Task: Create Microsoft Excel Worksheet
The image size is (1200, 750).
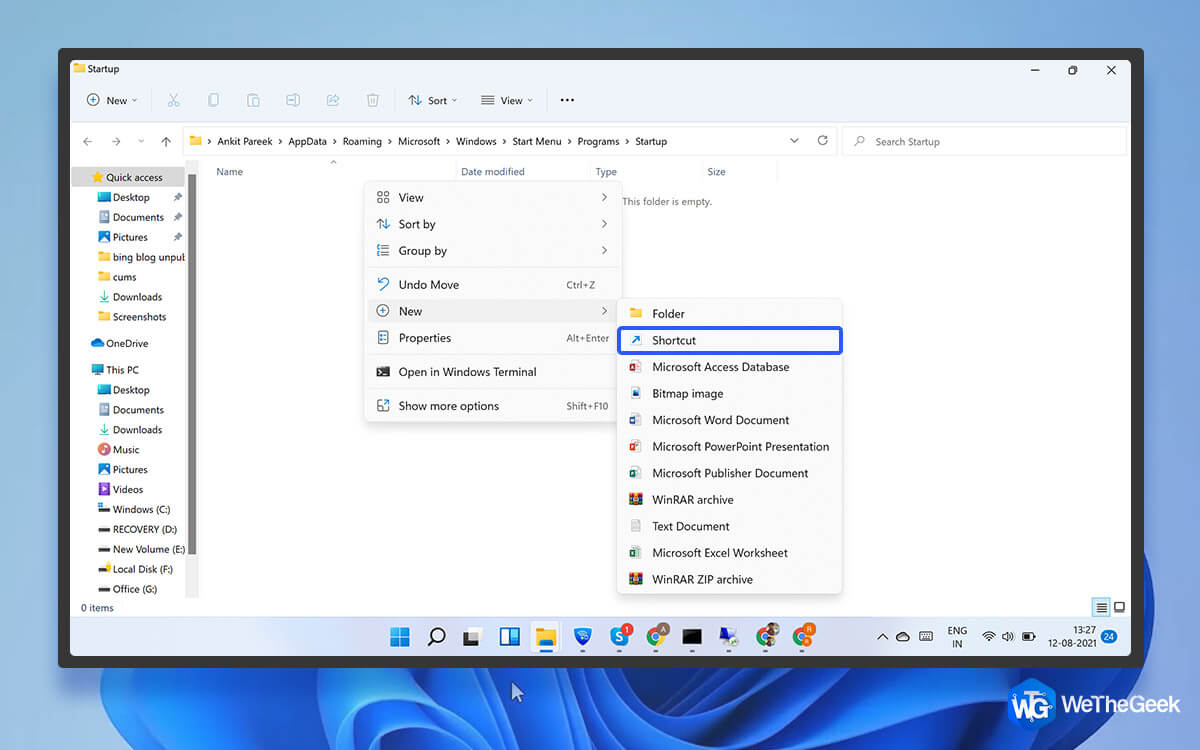Action: click(730, 552)
